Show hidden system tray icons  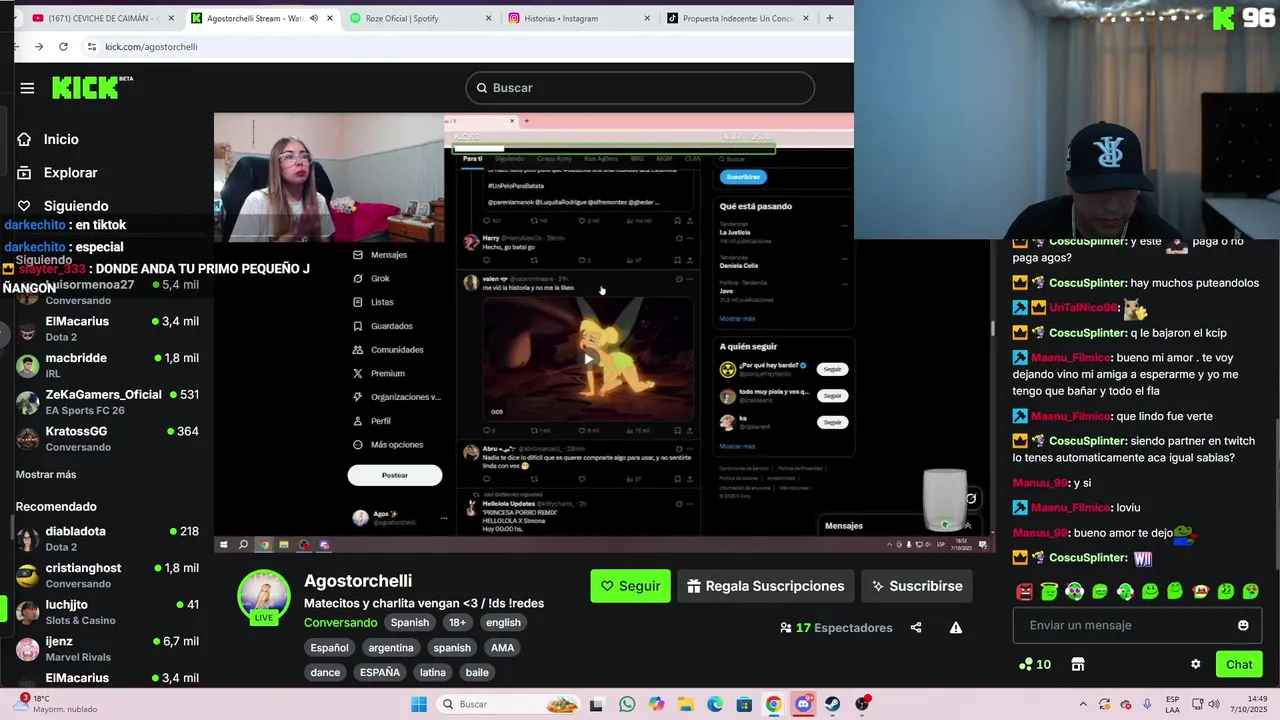[x=1084, y=704]
